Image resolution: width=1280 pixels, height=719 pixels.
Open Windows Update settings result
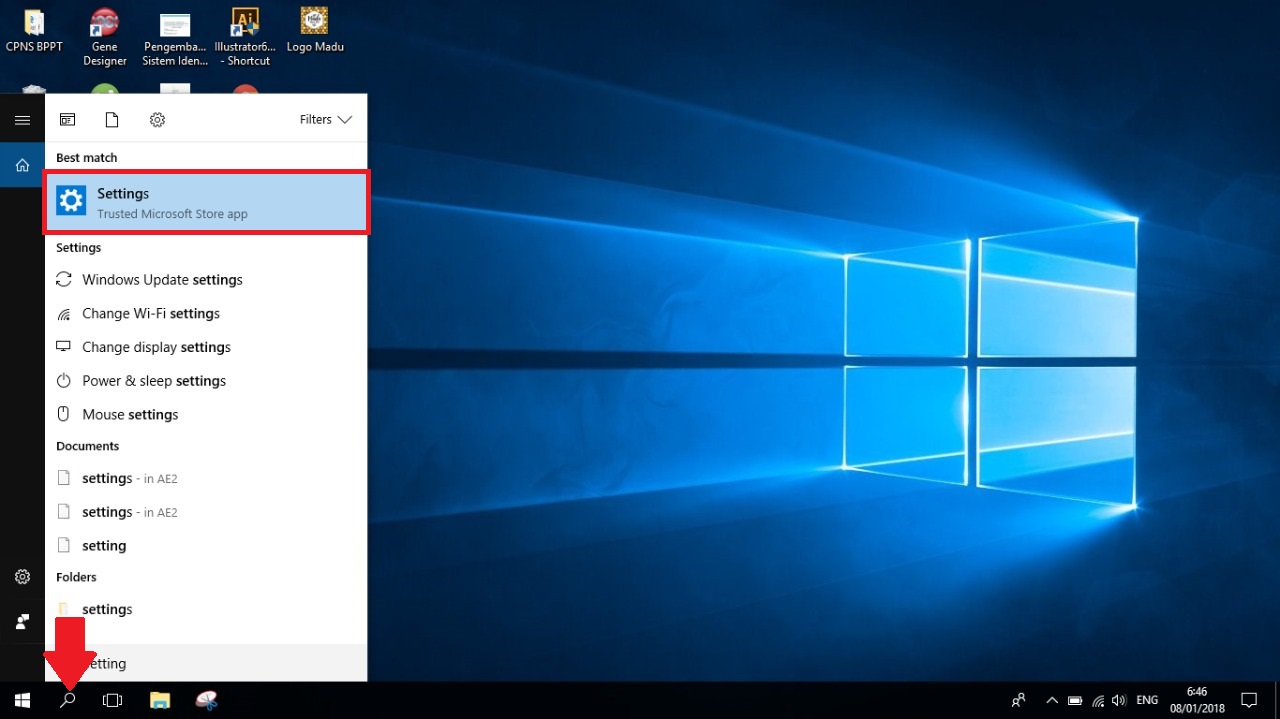coord(207,280)
